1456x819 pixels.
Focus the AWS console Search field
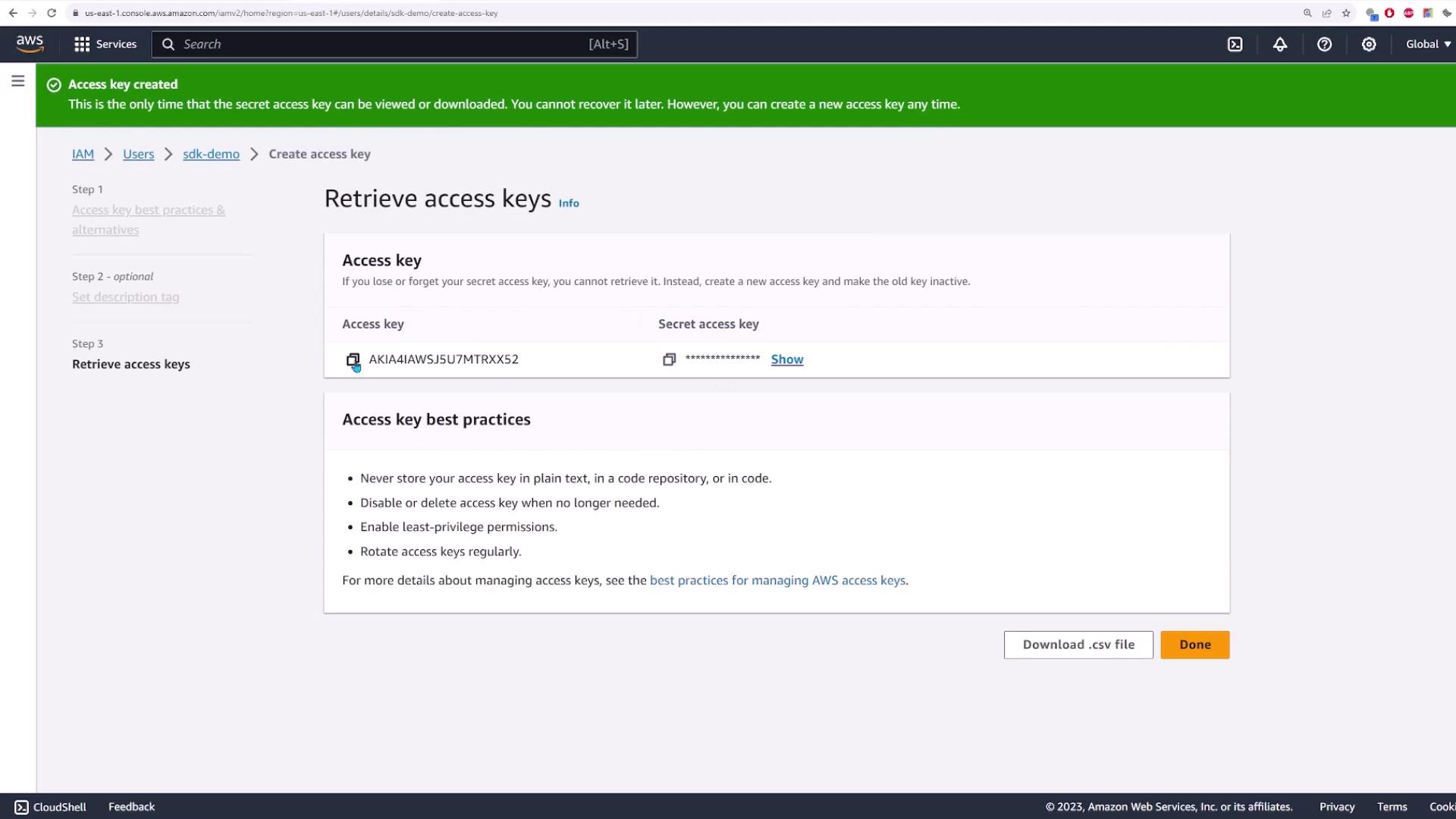(x=394, y=44)
